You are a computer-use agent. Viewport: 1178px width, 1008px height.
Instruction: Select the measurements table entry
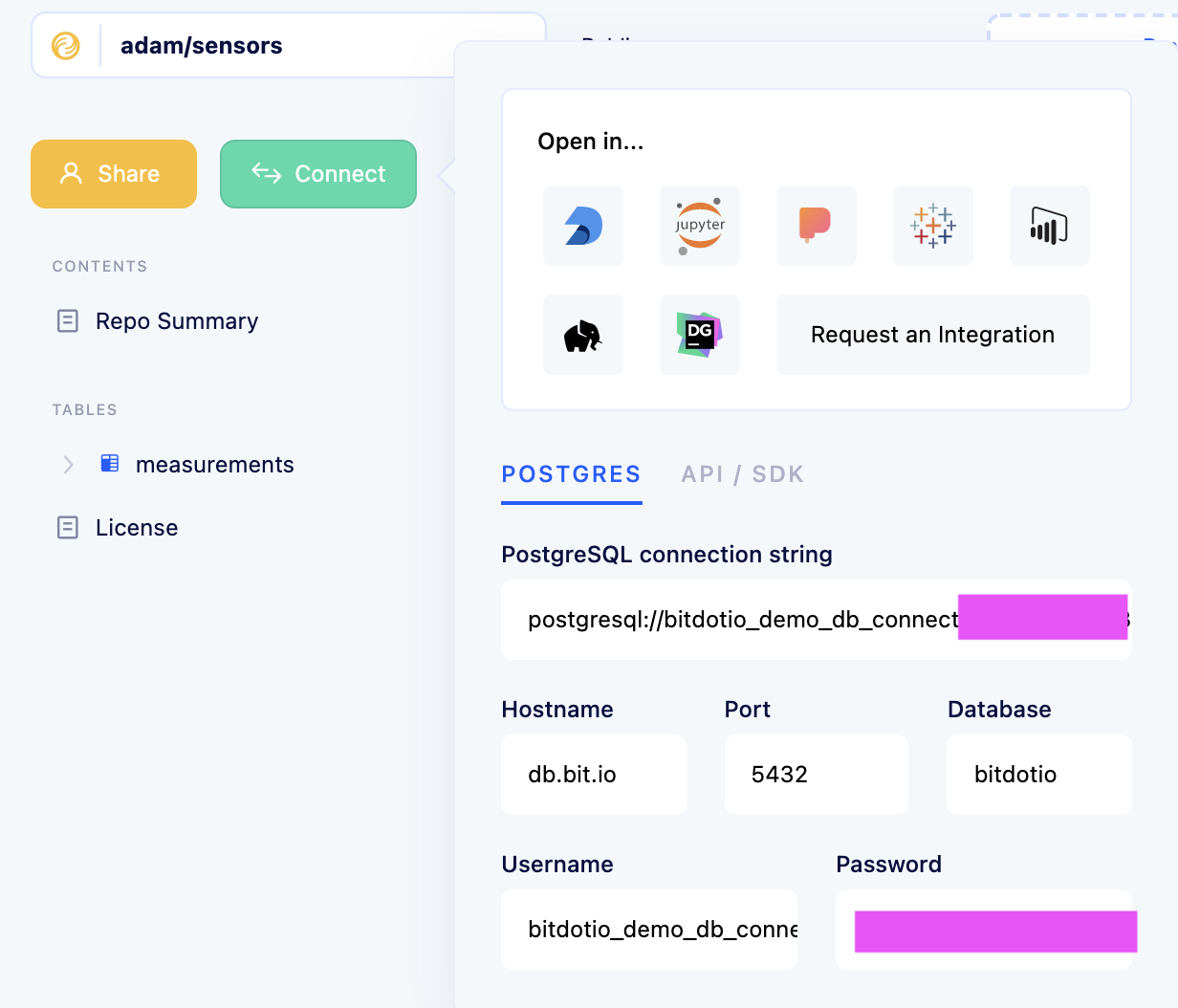215,465
